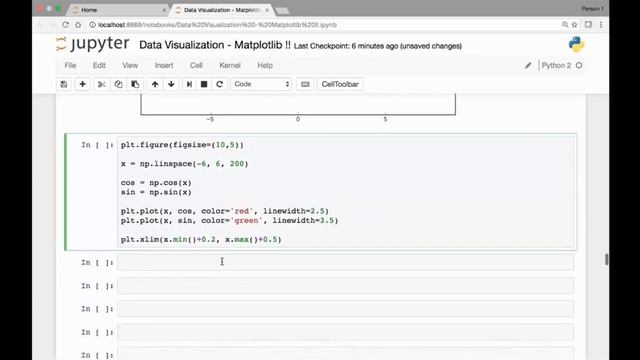Open the Chrome three-dot menu
Image resolution: width=640 pixels, height=360 pixels.
pos(601,25)
